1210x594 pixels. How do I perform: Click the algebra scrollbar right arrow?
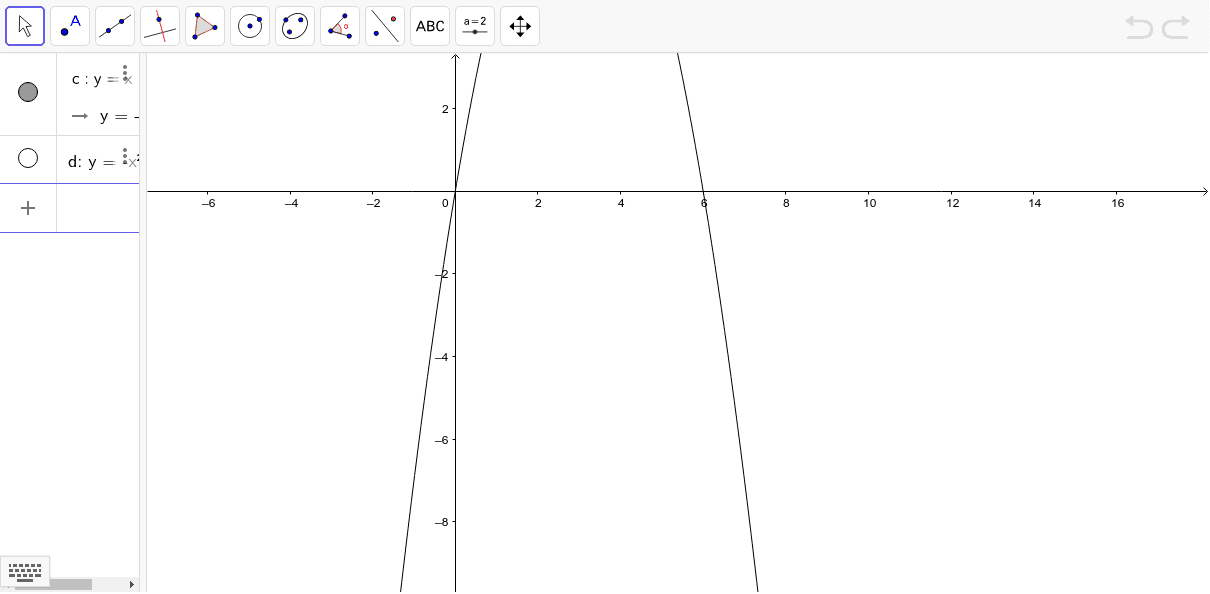(132, 584)
